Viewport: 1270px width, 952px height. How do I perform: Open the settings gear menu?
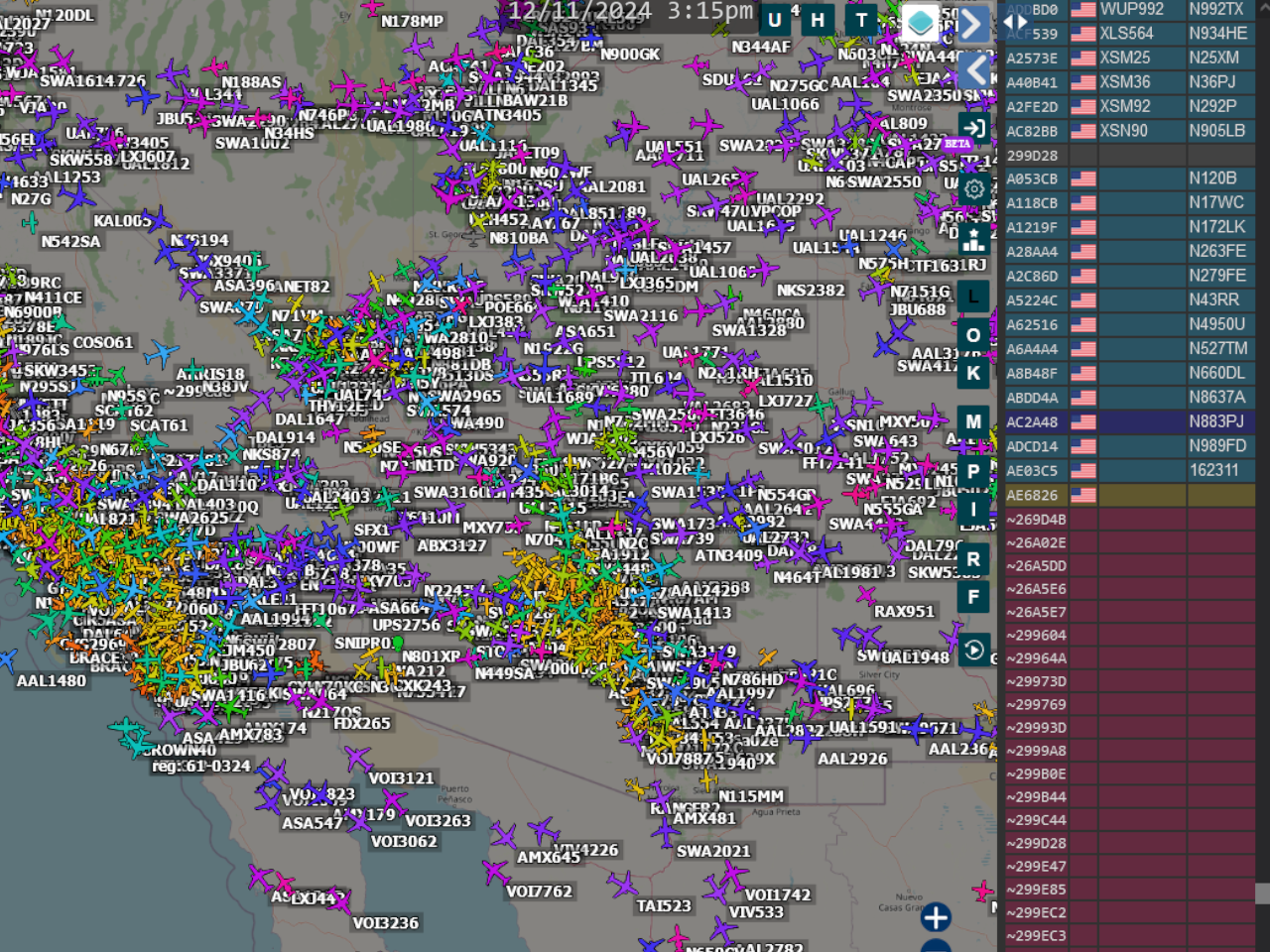tap(973, 188)
